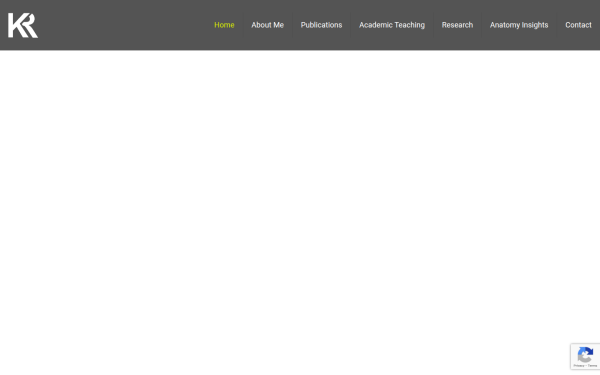This screenshot has height=375, width=600.
Task: Select the green highlighted Home link
Action: [224, 25]
